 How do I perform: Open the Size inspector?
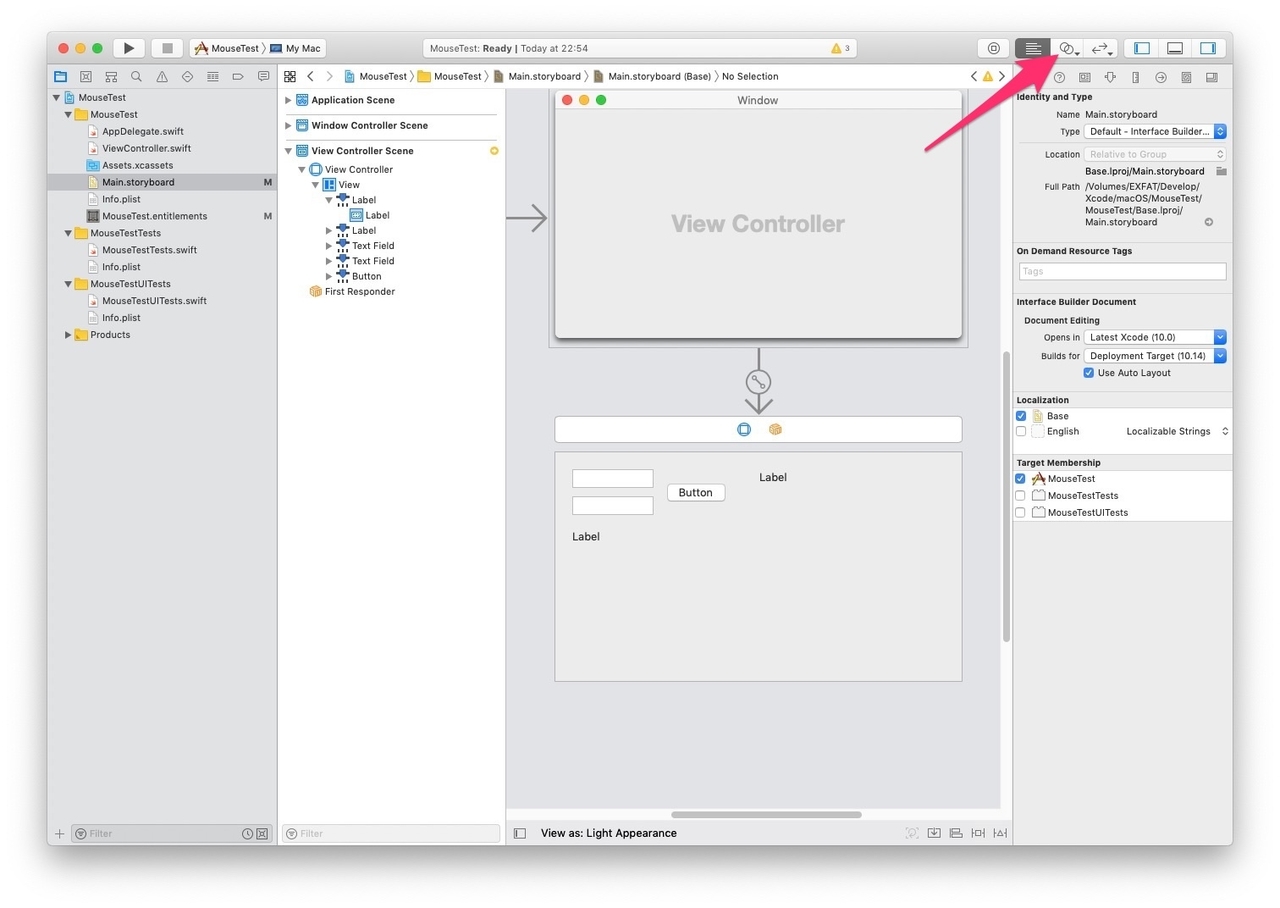tap(1135, 77)
